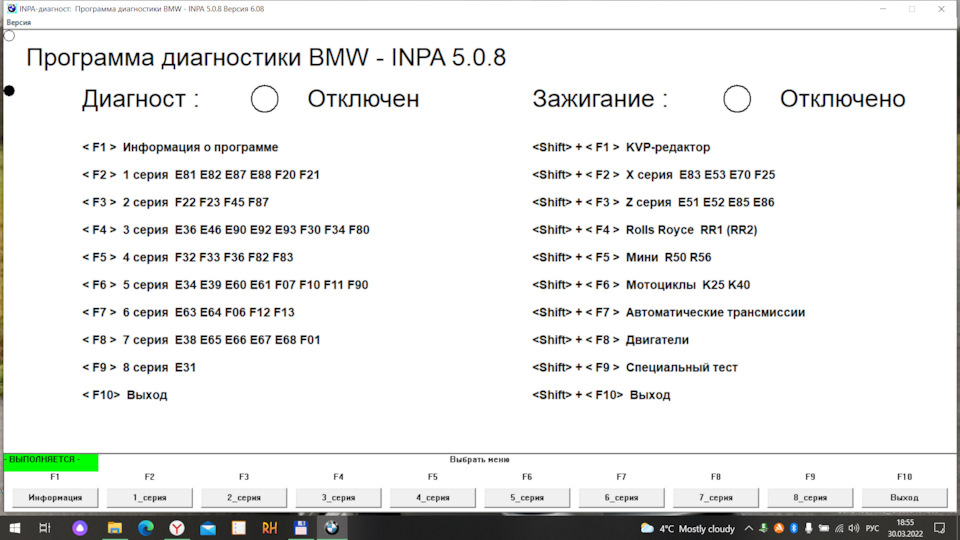The width and height of the screenshot is (960, 540).
Task: Click '5 серия E34 E39 E60' line
Action: 225,285
